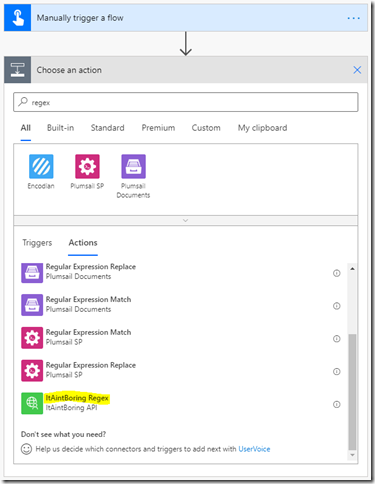Image resolution: width=375 pixels, height=484 pixels.
Task: Click the Encodian label text
Action: (x=41, y=186)
